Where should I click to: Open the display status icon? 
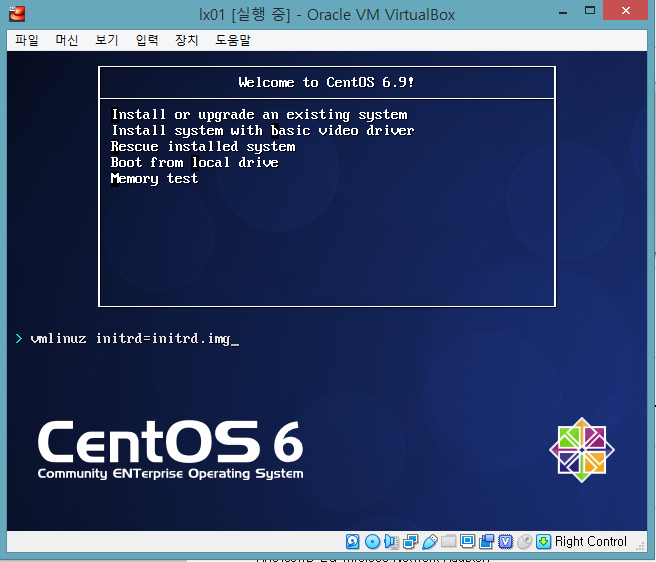coord(467,541)
